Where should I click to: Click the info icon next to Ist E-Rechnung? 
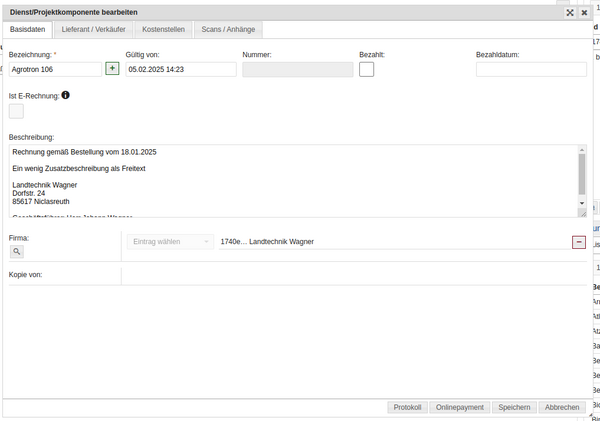pyautogui.click(x=66, y=95)
